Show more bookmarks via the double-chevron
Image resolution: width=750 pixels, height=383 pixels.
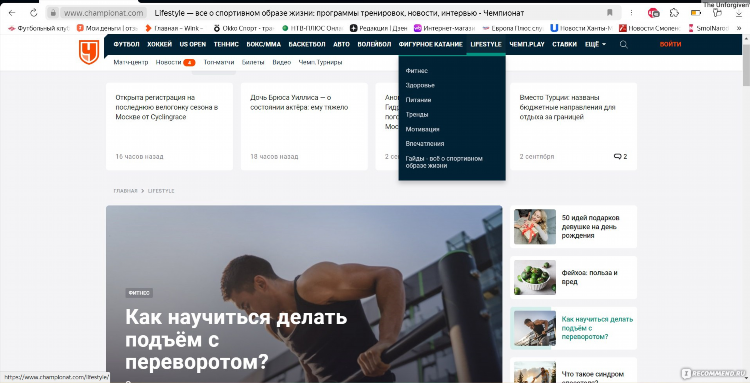tap(739, 28)
